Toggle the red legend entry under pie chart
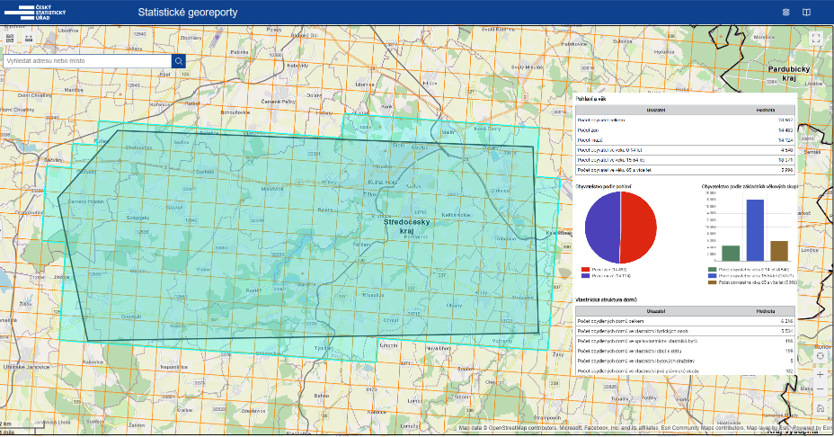Image resolution: width=834 pixels, height=437 pixels. pos(604,269)
